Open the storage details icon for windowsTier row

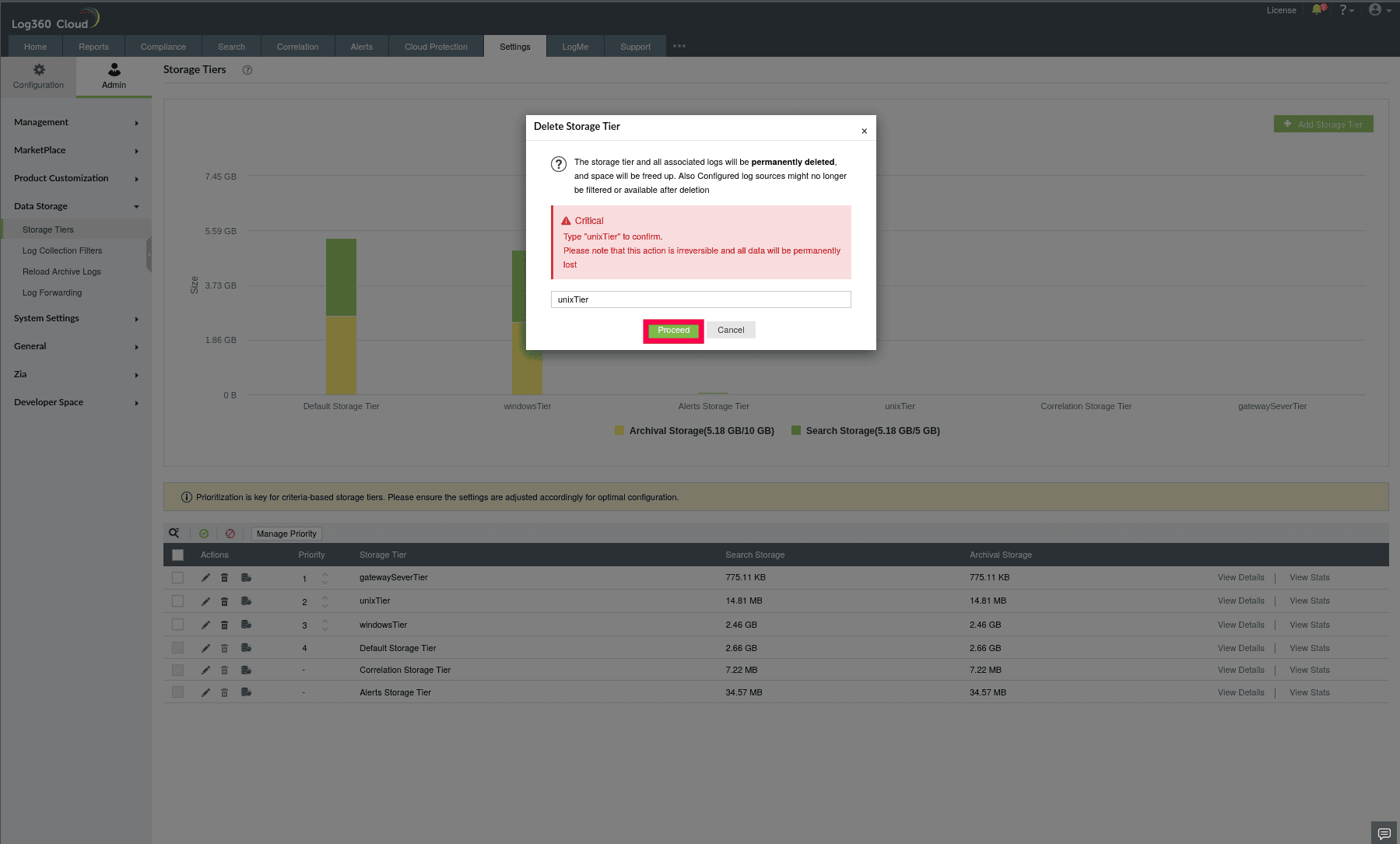(246, 624)
